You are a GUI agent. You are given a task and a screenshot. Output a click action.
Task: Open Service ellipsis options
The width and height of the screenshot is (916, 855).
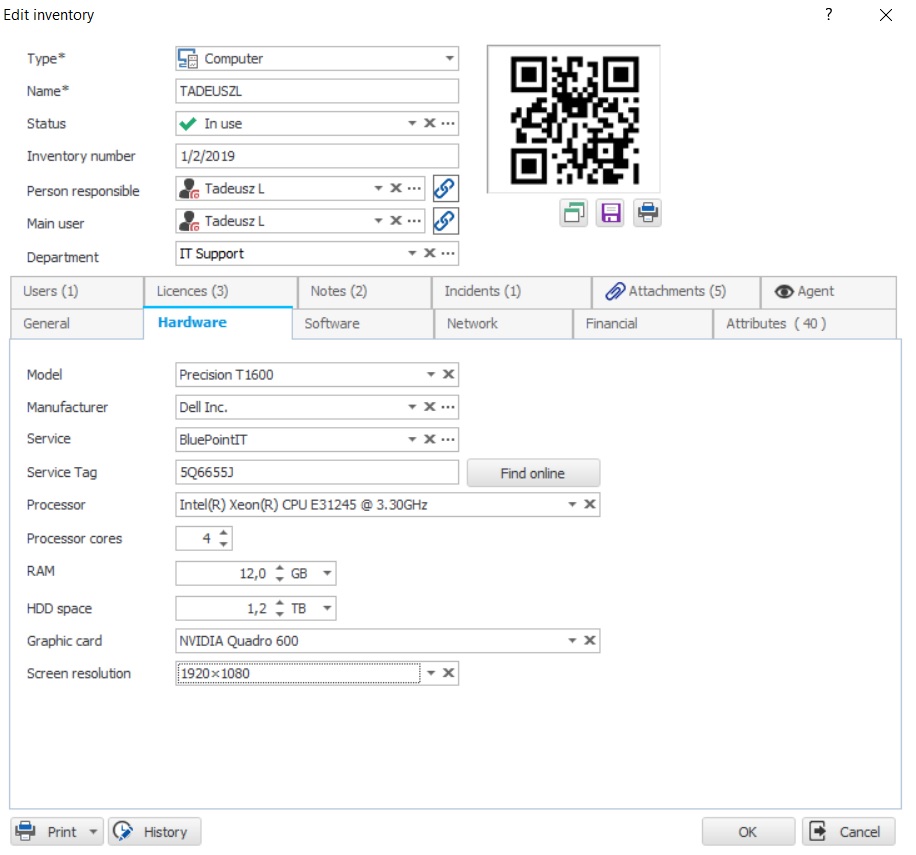coord(448,439)
